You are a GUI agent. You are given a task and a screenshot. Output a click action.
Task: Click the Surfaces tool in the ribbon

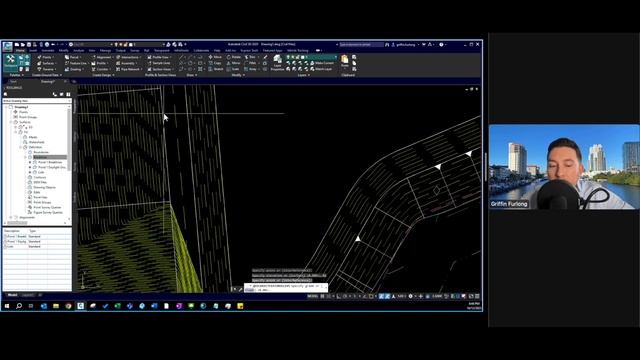(x=46, y=63)
